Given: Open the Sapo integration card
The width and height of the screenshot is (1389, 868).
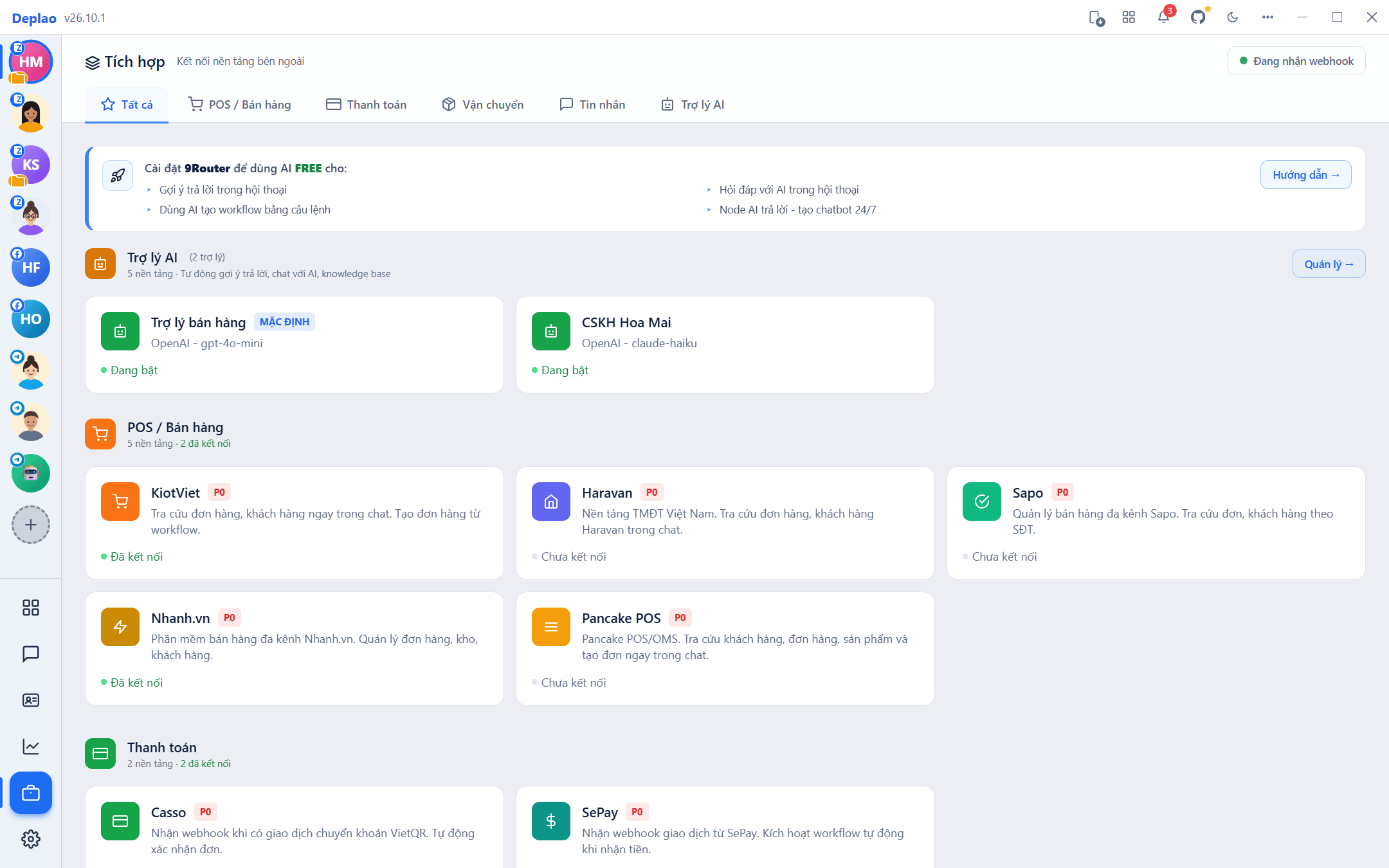Looking at the screenshot, I should click(x=1156, y=523).
